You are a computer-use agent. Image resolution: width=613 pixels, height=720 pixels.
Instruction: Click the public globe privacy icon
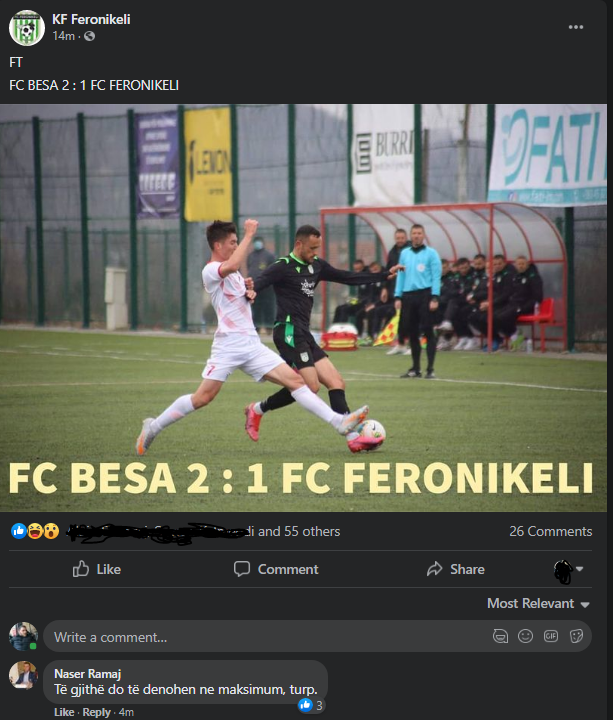point(90,36)
